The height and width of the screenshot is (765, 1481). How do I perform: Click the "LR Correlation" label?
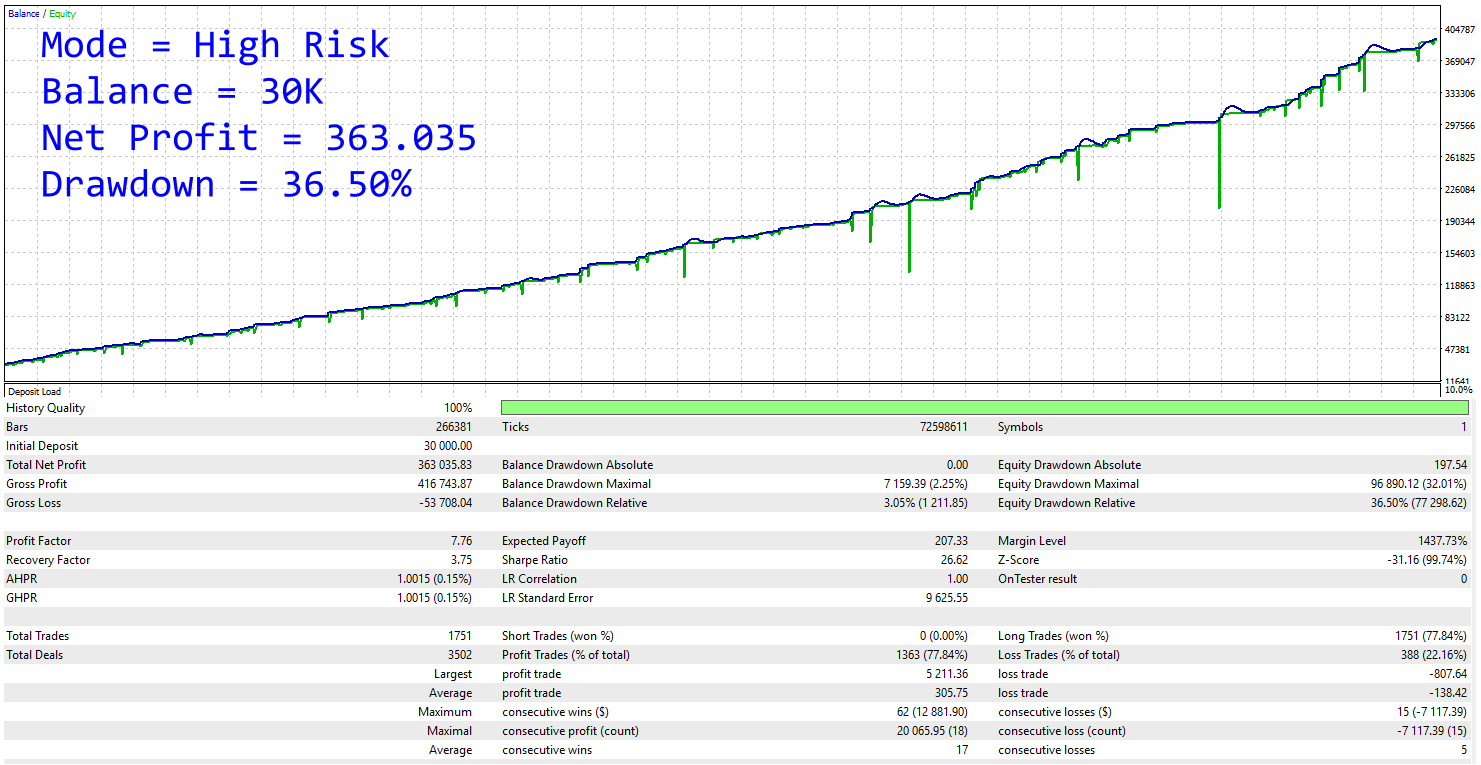coord(539,579)
